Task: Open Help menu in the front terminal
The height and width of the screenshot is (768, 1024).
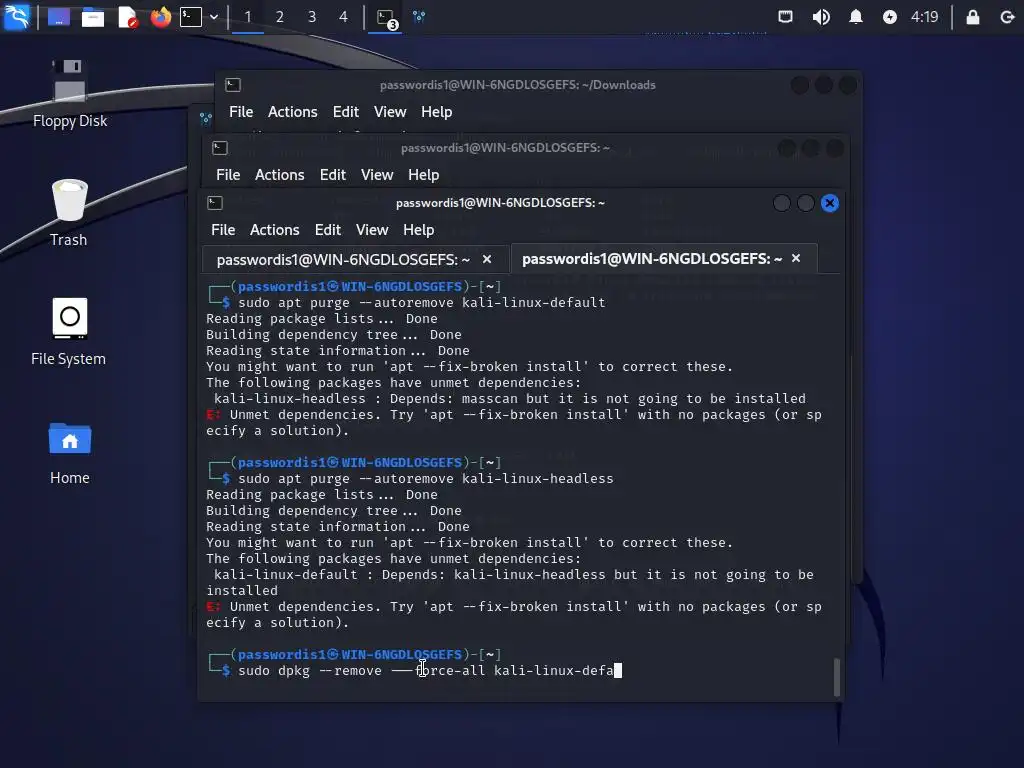Action: [419, 230]
